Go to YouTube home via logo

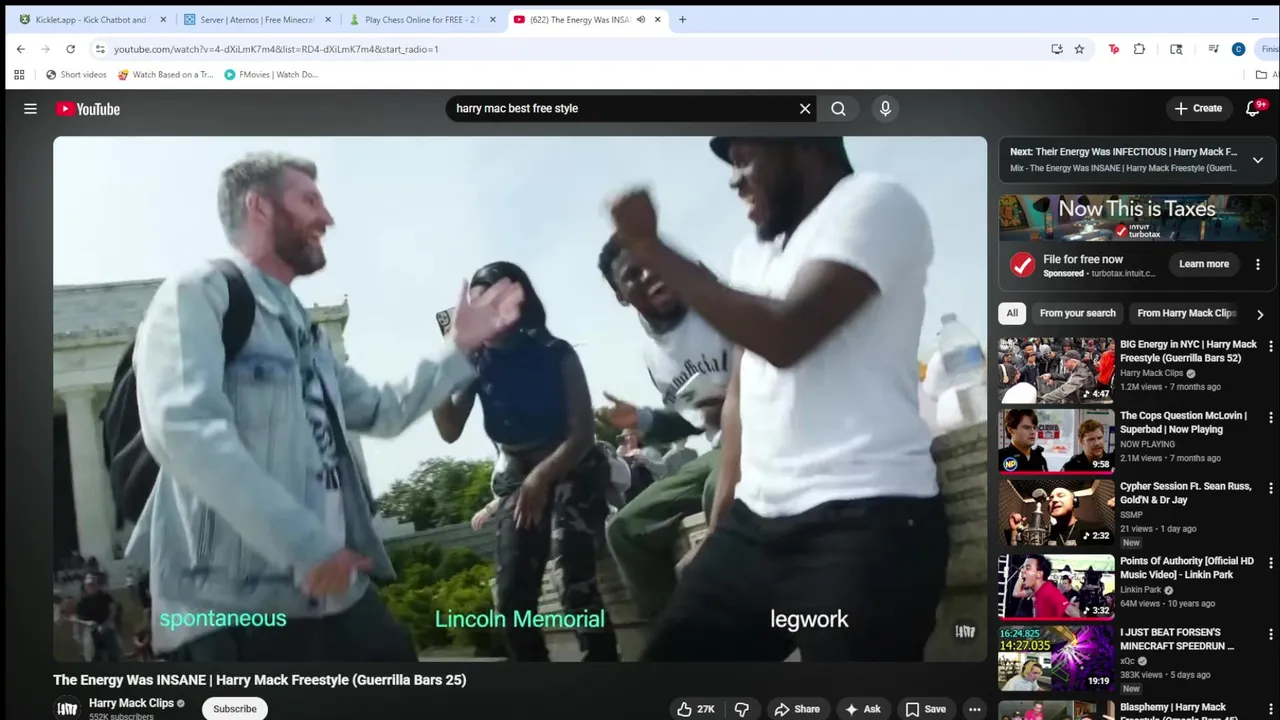[88, 109]
